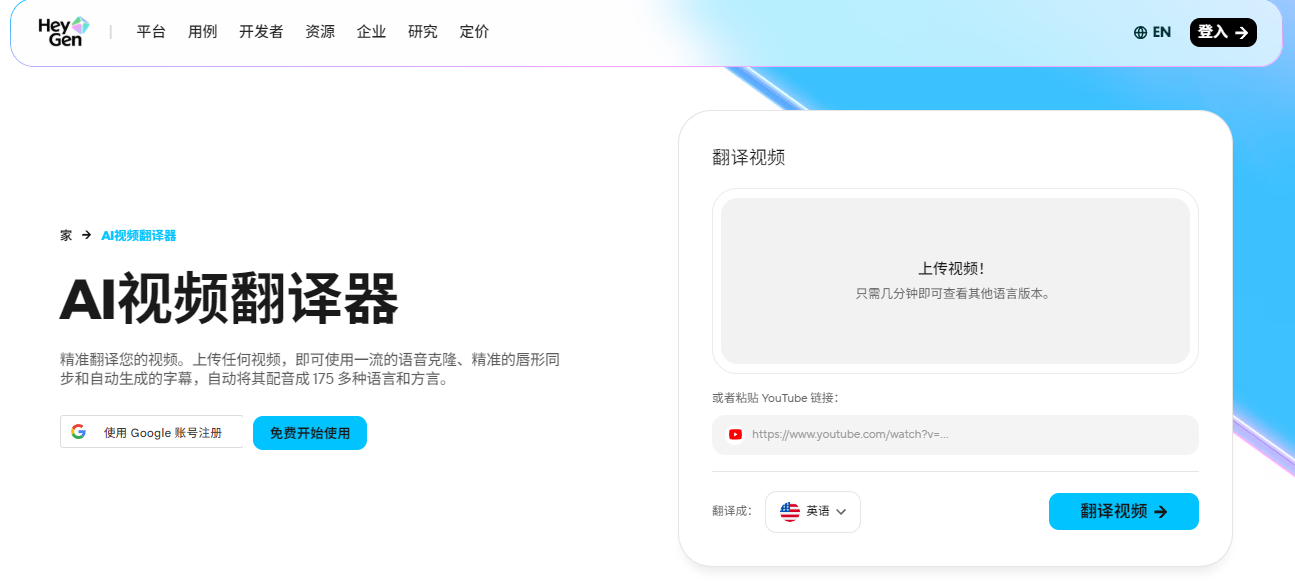Open the 用例 menu
Viewport: 1295px width, 583px height.
click(x=202, y=32)
